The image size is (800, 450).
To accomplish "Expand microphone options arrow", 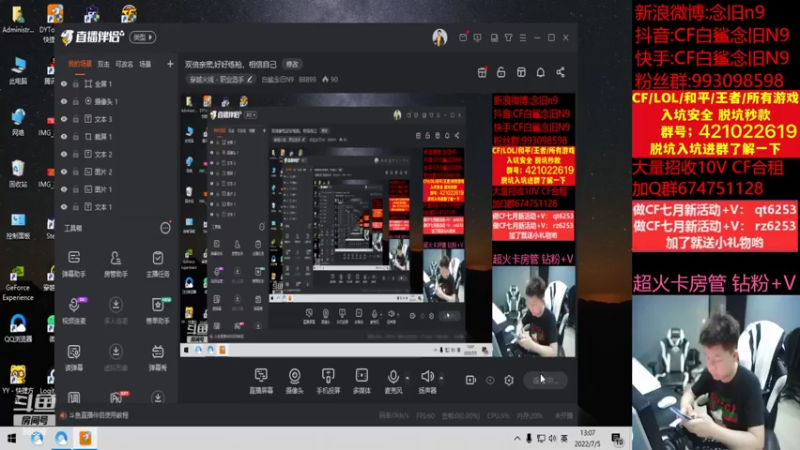I will click(407, 378).
